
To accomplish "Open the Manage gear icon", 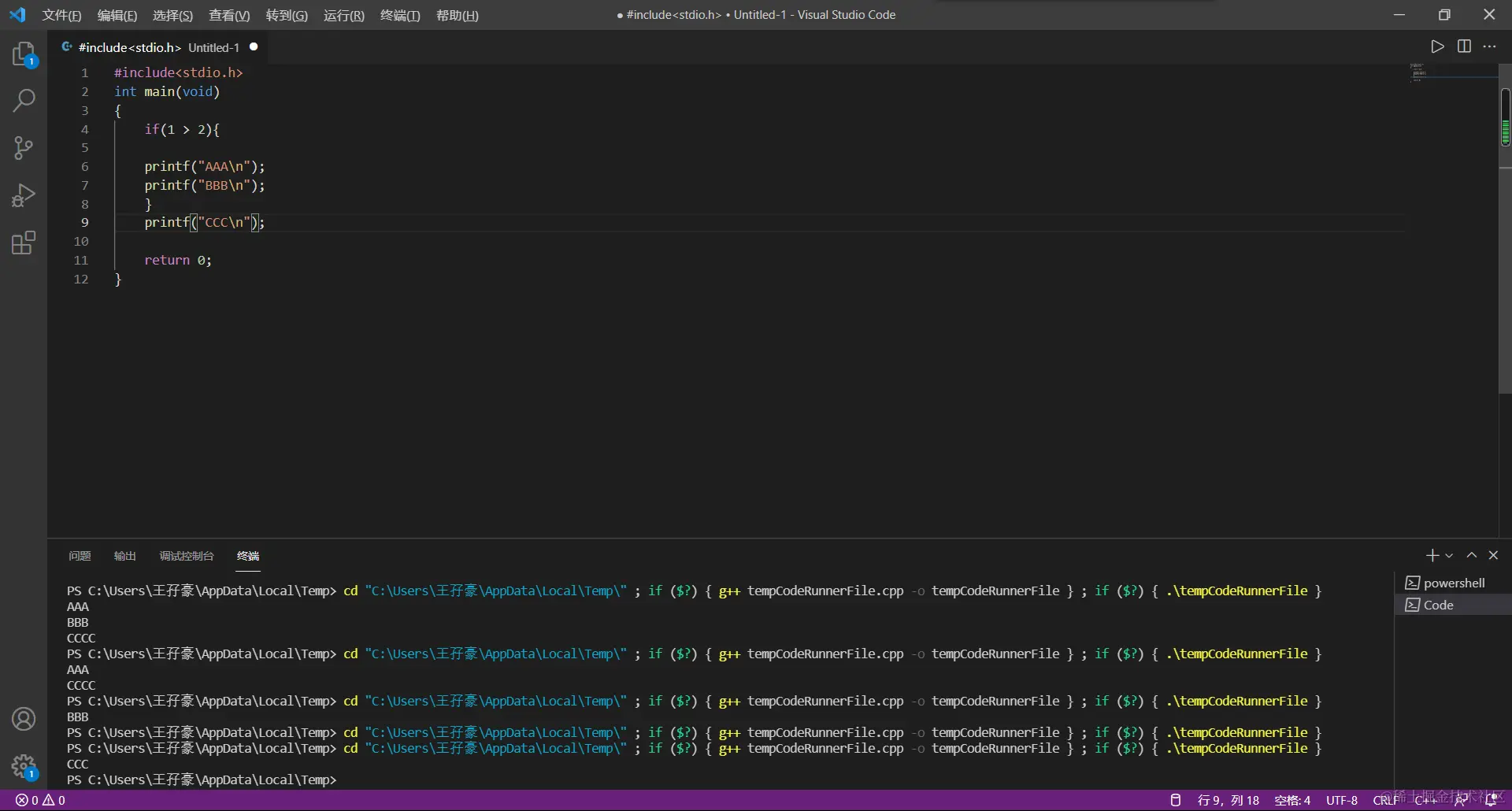I will [24, 766].
